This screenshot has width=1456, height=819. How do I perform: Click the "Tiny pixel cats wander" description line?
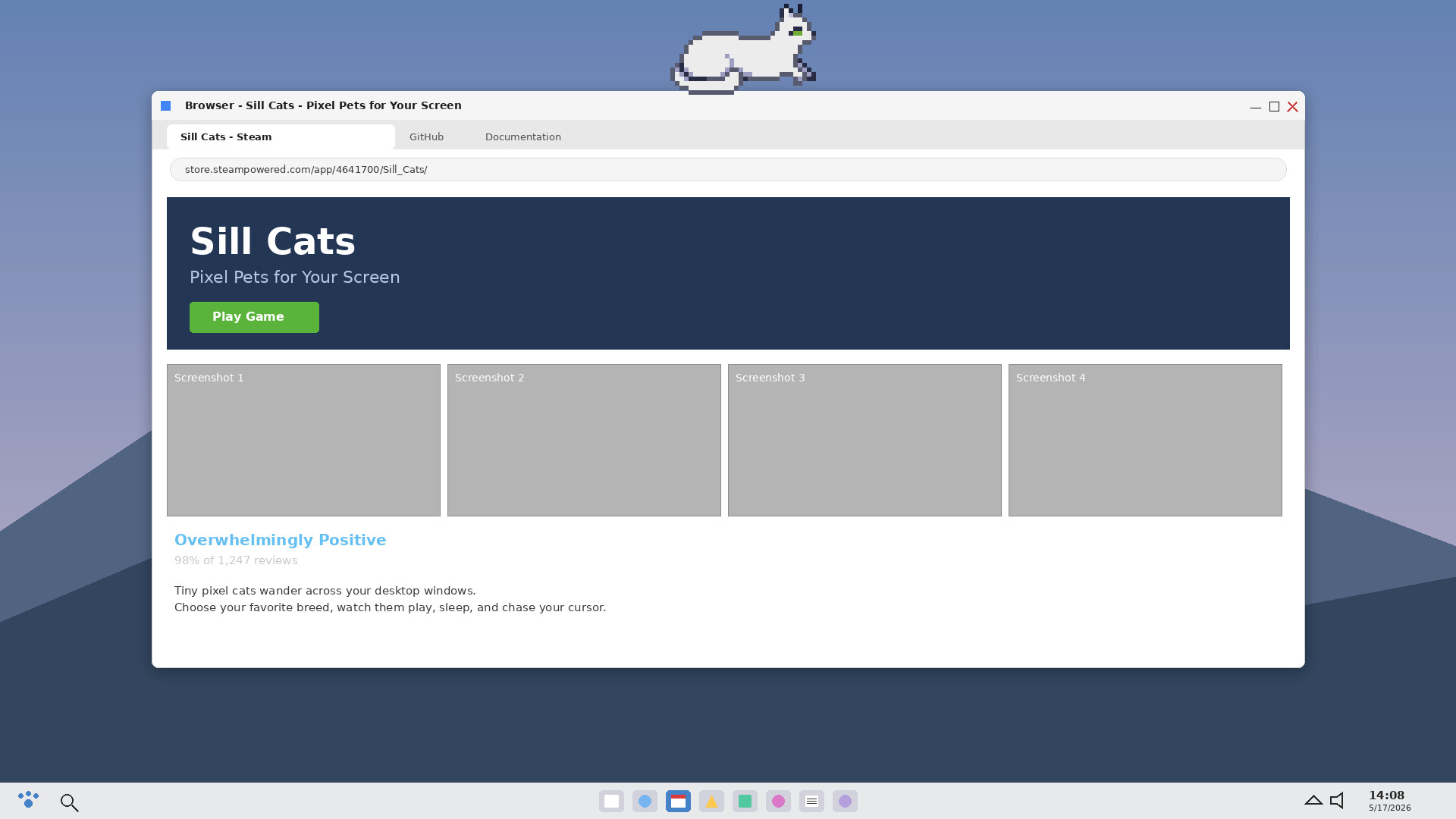click(x=325, y=591)
